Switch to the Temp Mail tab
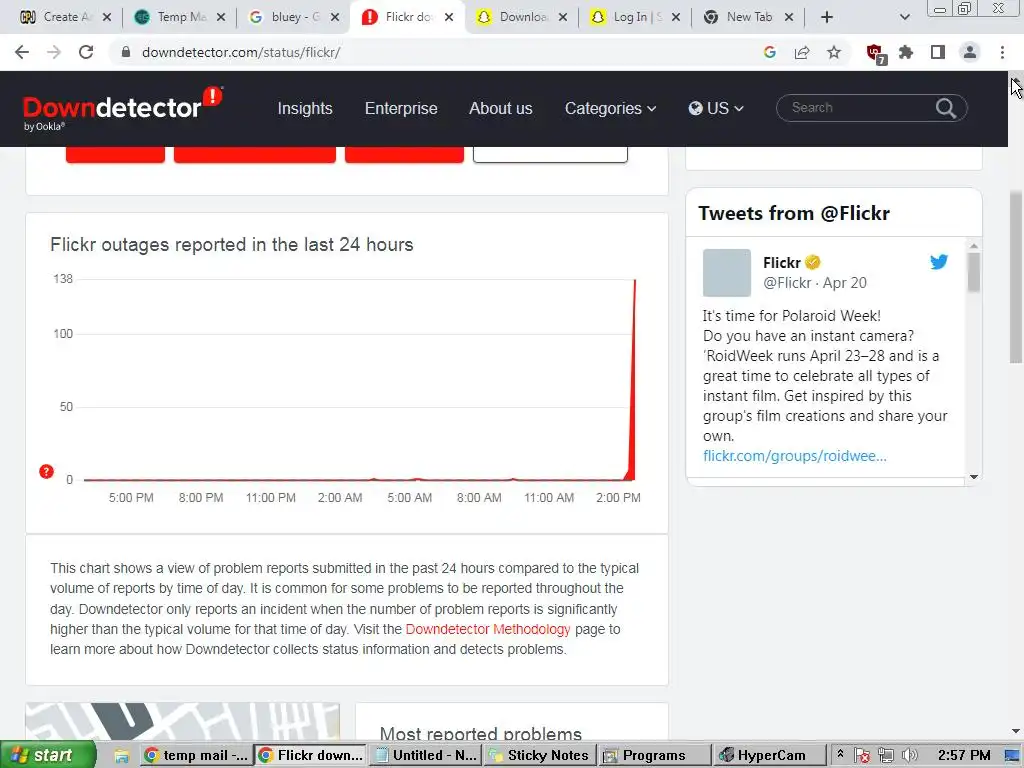The width and height of the screenshot is (1024, 768). click(180, 17)
